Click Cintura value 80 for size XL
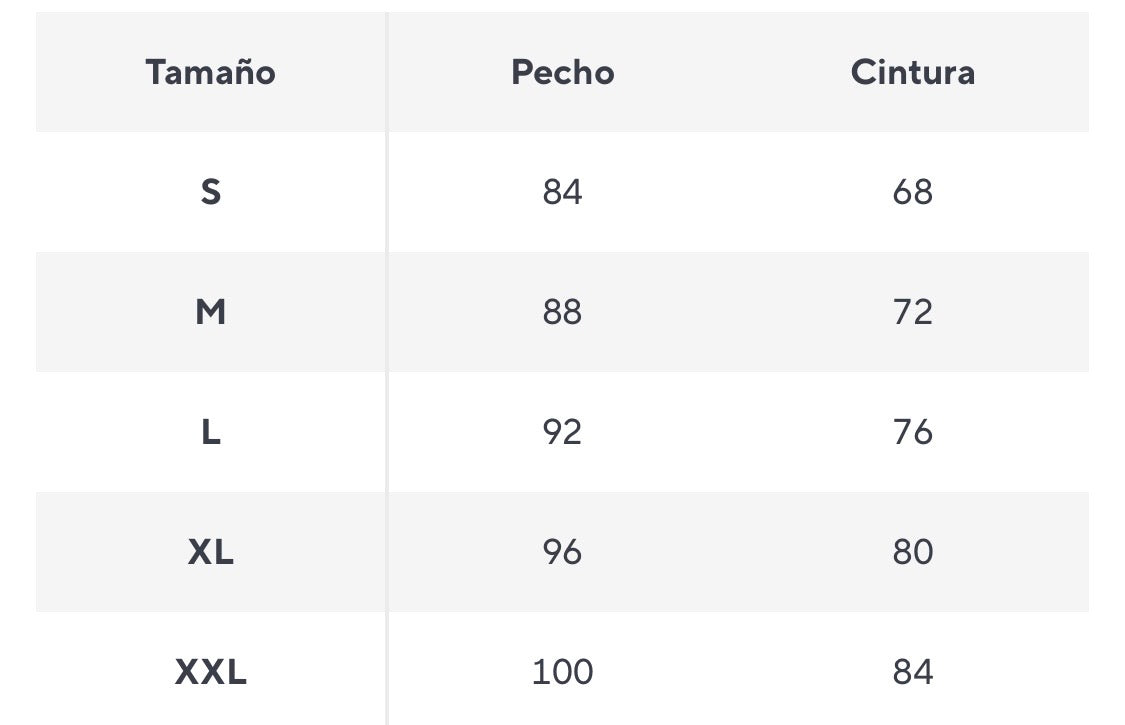 click(912, 552)
